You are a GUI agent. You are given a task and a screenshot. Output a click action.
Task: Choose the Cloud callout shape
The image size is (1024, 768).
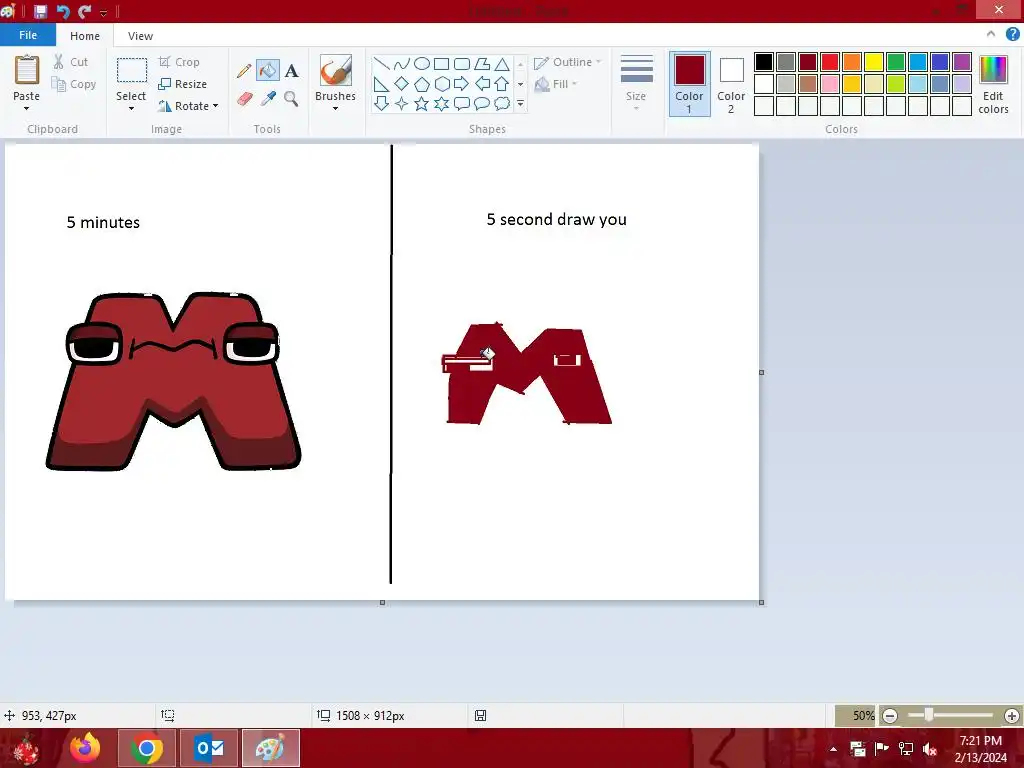tap(502, 103)
